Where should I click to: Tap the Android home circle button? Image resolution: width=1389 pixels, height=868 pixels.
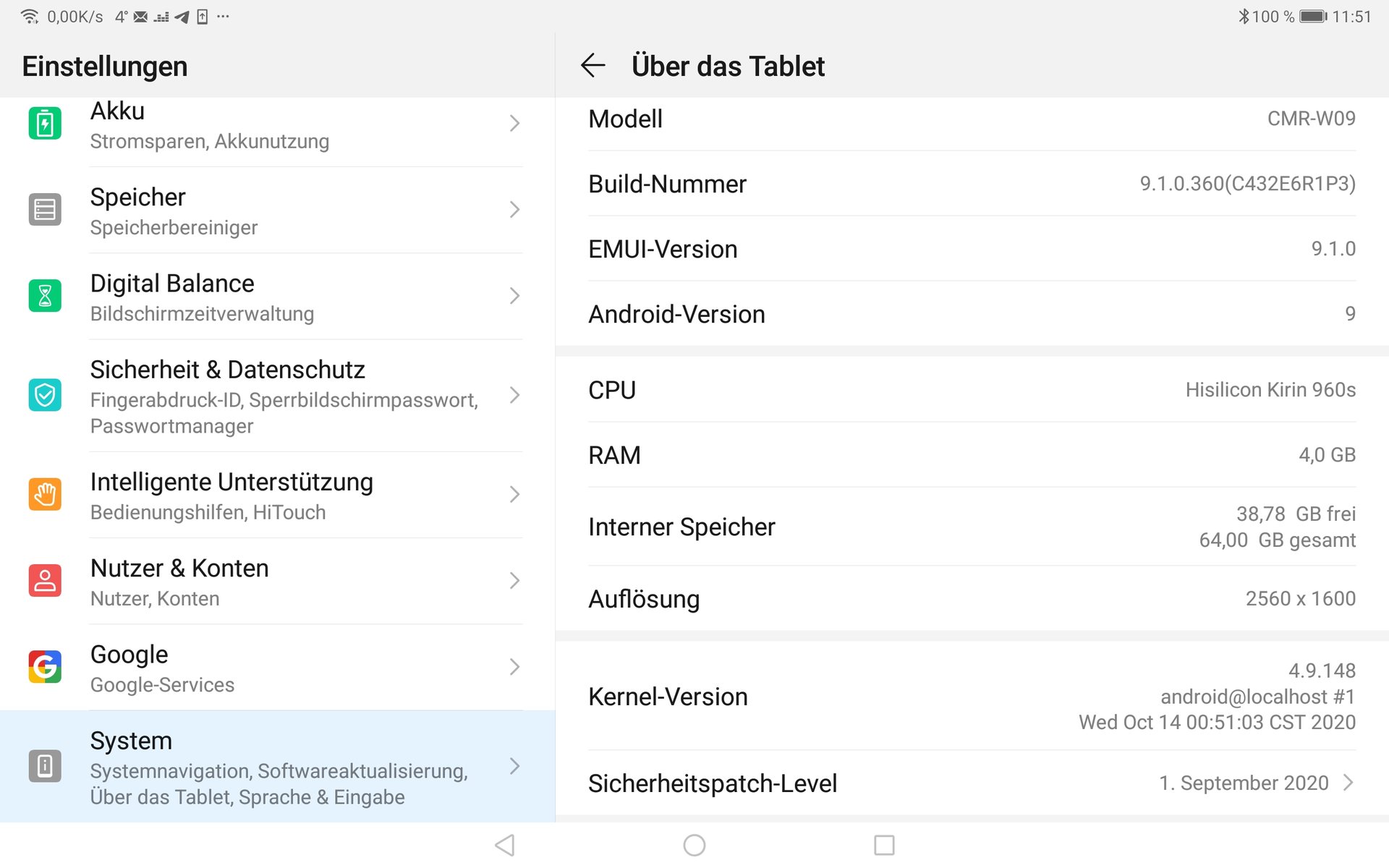[x=694, y=845]
